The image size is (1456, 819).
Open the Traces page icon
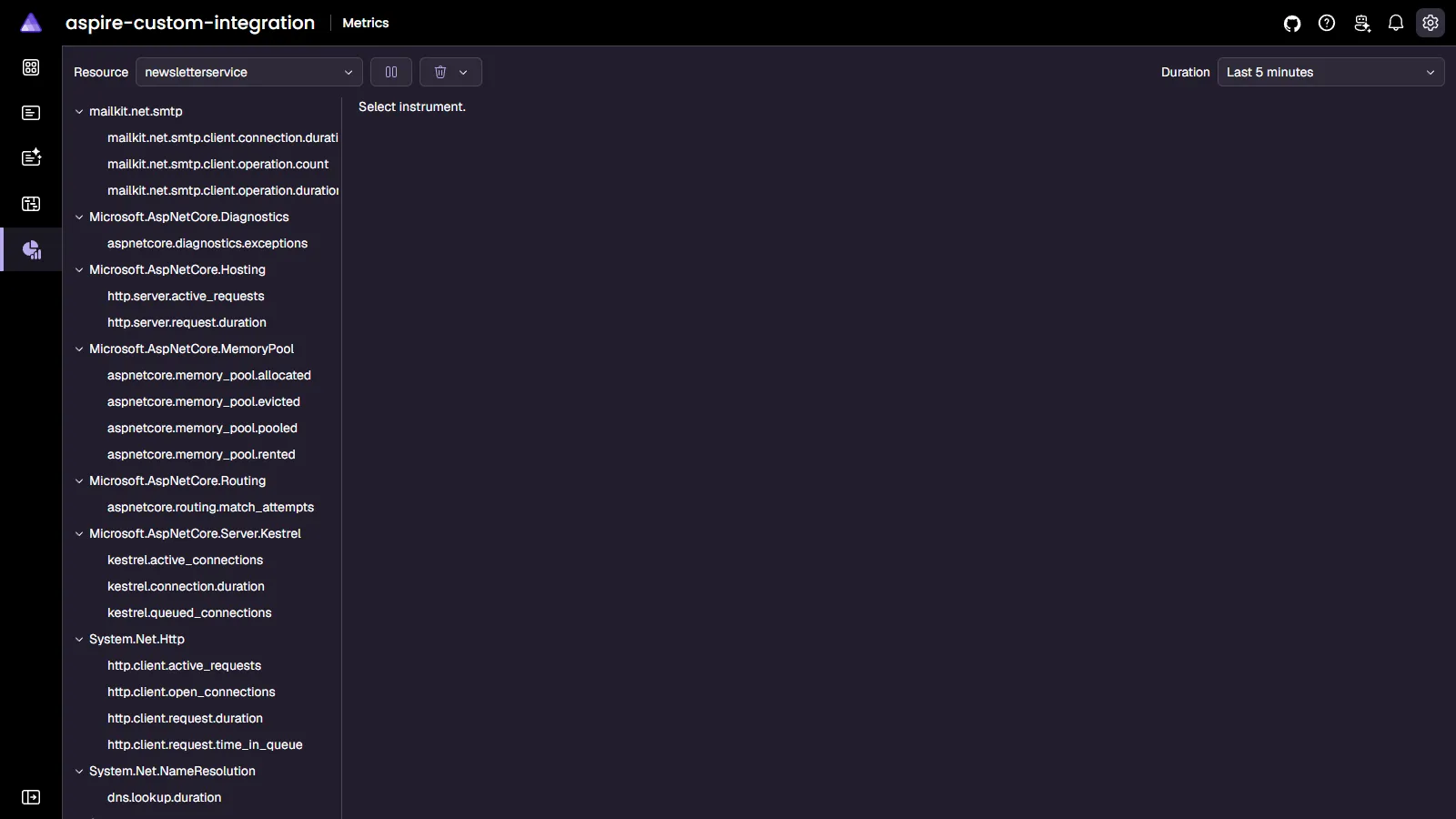31,204
